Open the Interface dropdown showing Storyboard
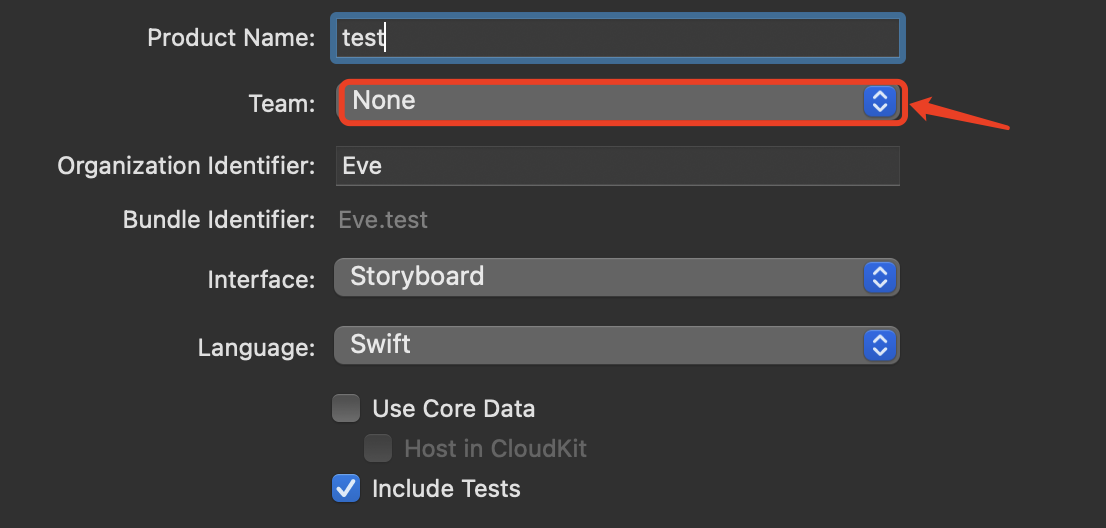The width and height of the screenshot is (1106, 528). pyautogui.click(x=600, y=277)
